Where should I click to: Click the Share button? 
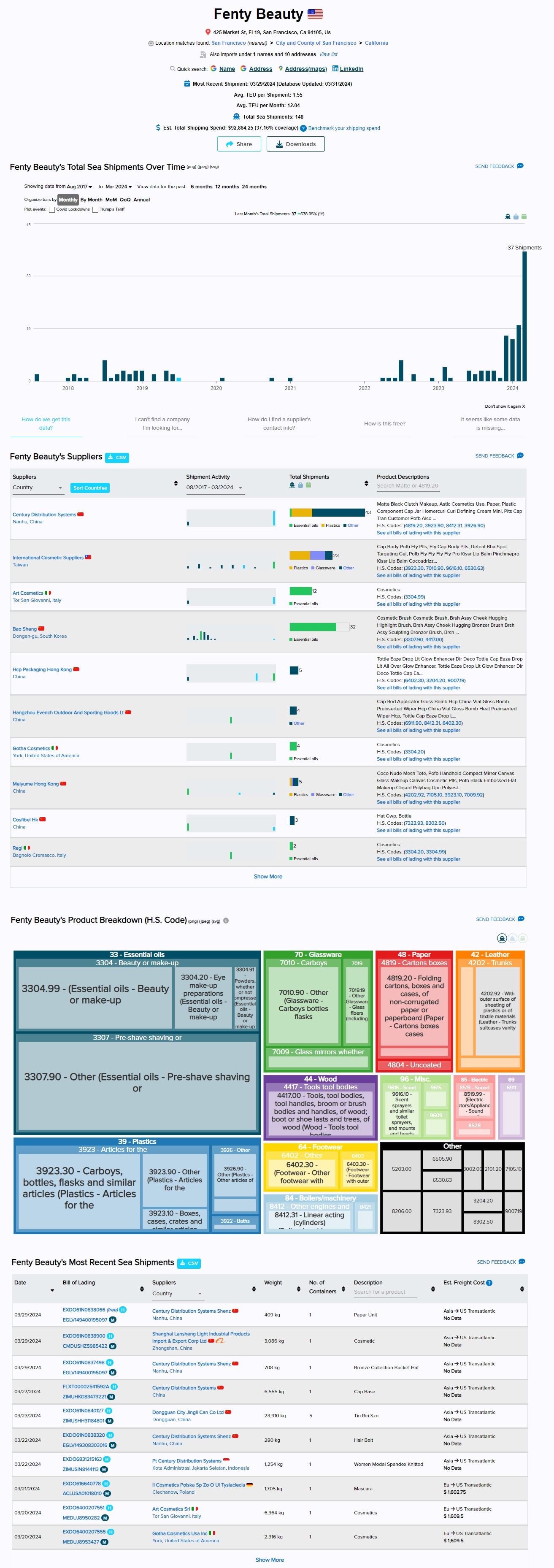click(x=239, y=144)
